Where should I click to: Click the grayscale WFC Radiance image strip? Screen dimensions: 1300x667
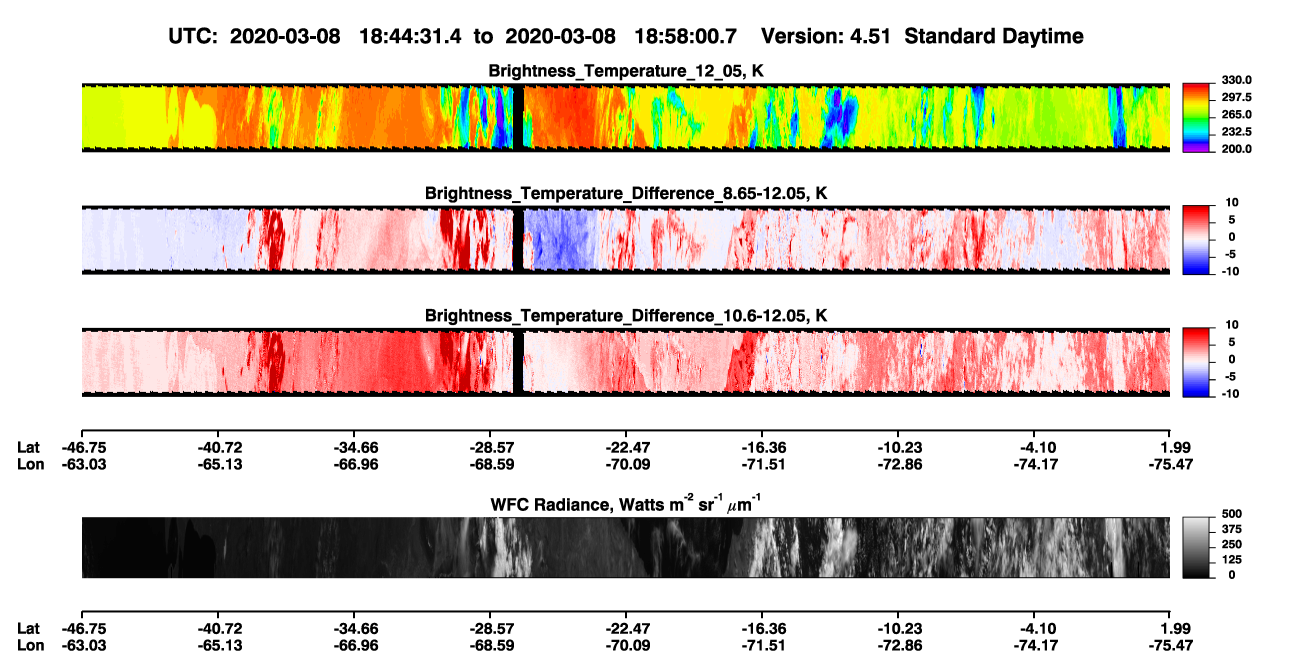pos(625,548)
